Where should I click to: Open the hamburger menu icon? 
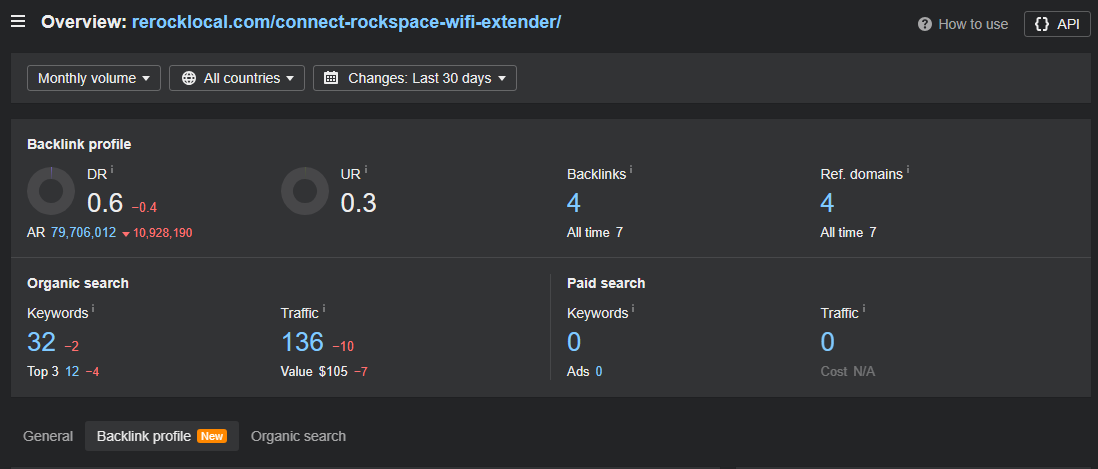pyautogui.click(x=18, y=22)
